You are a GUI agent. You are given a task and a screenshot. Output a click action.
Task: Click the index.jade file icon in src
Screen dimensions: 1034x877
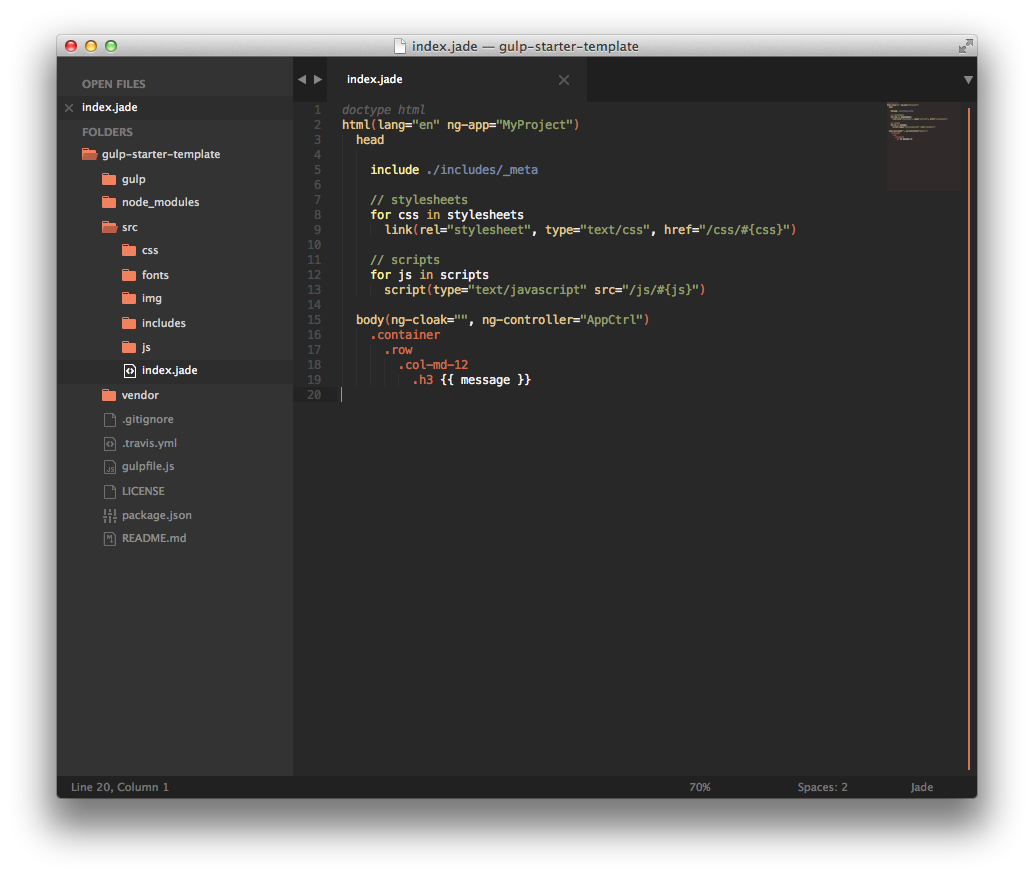131,370
